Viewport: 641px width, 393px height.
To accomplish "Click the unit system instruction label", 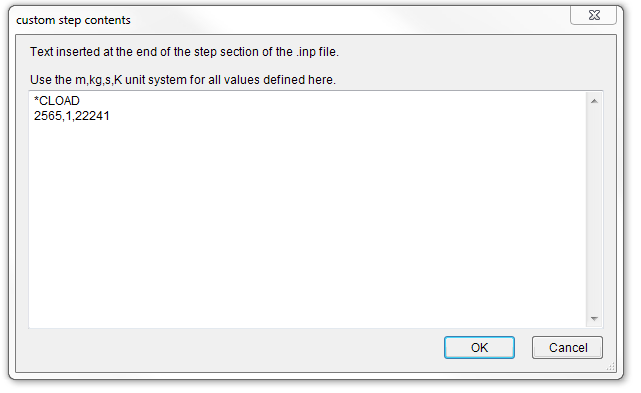I will point(183,80).
